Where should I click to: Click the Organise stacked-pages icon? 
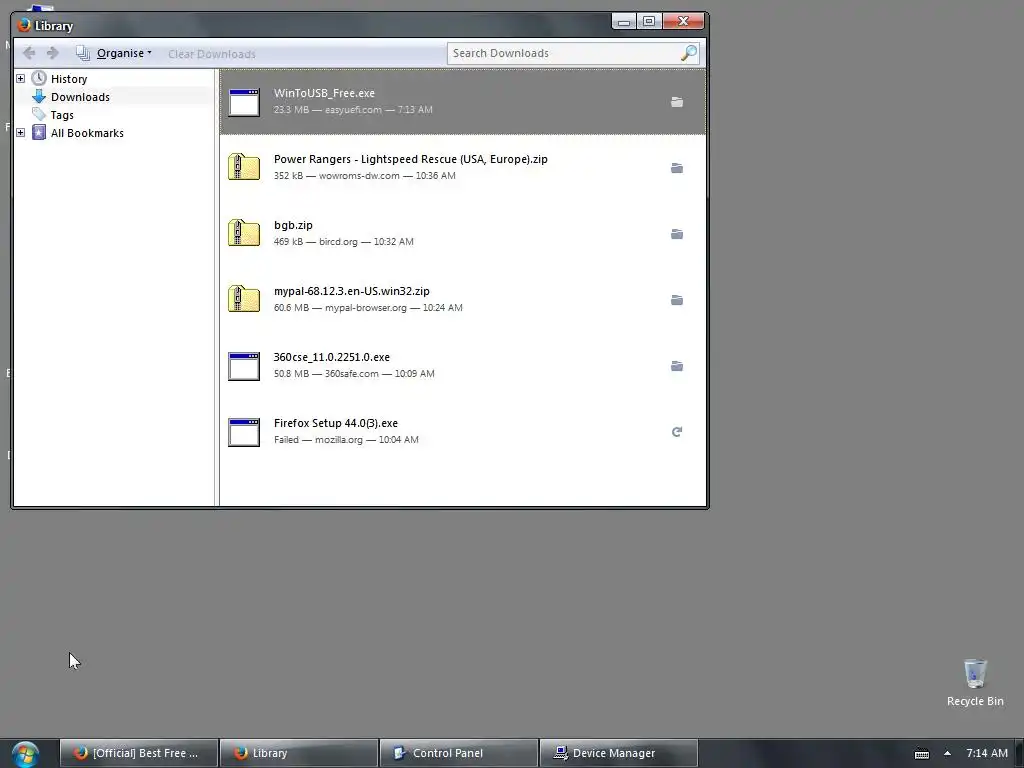(x=82, y=53)
